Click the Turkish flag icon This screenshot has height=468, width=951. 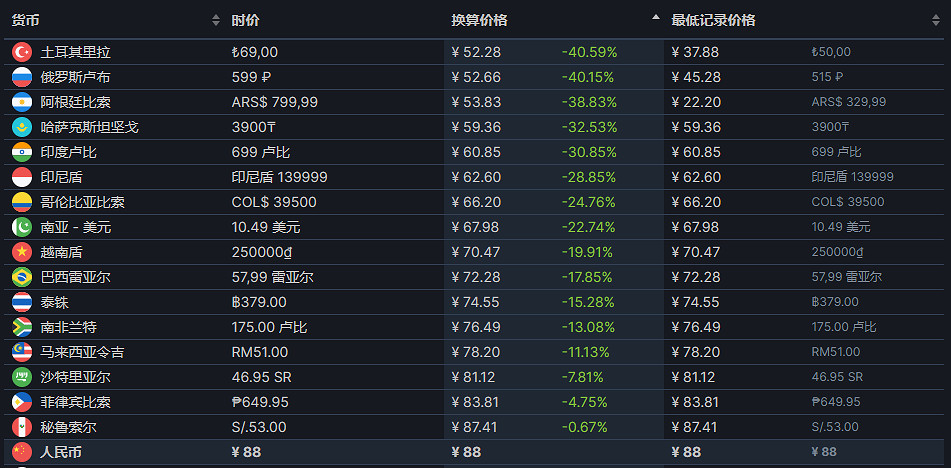tap(22, 52)
